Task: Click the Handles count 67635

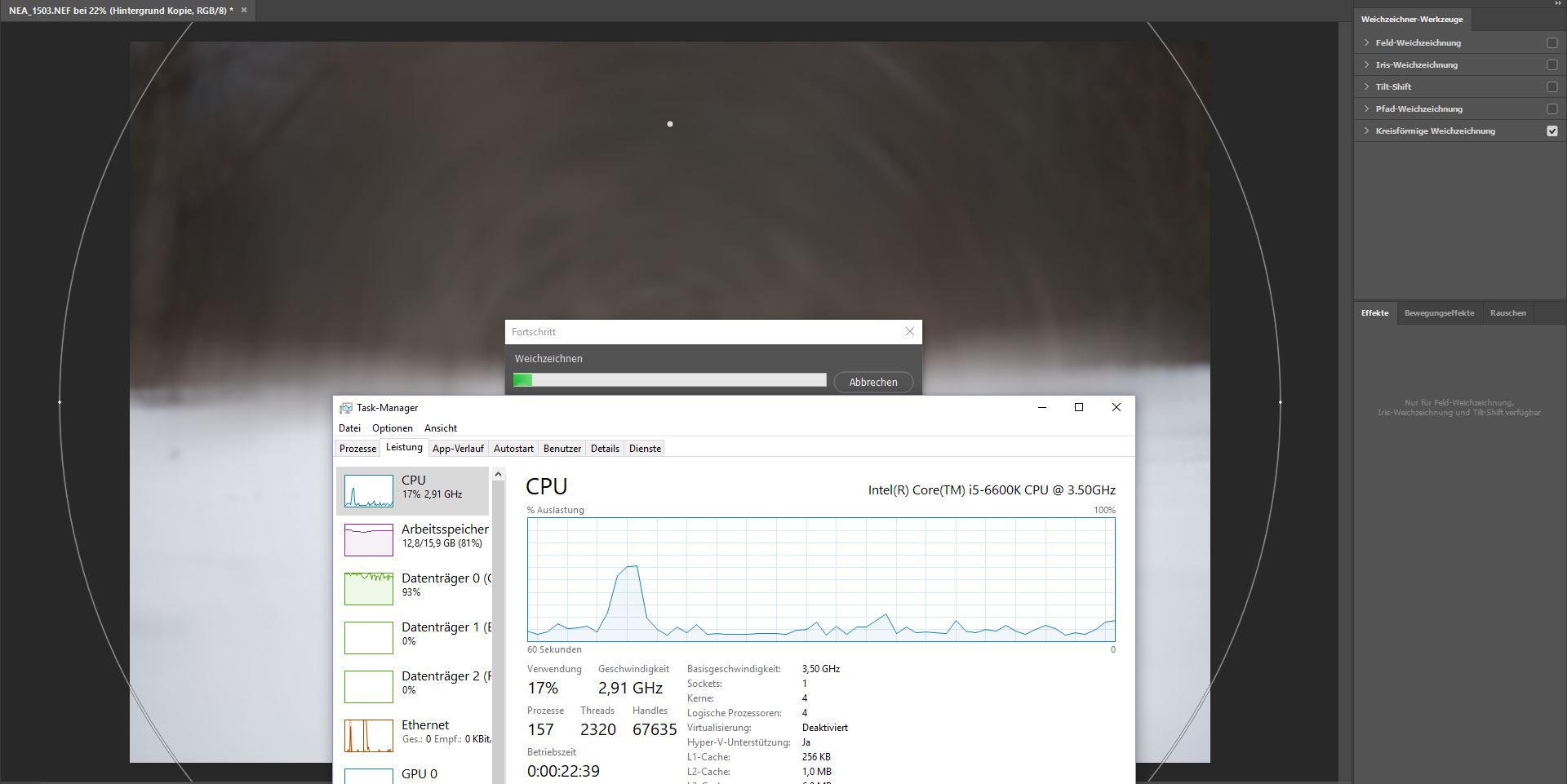Action: tap(655, 729)
